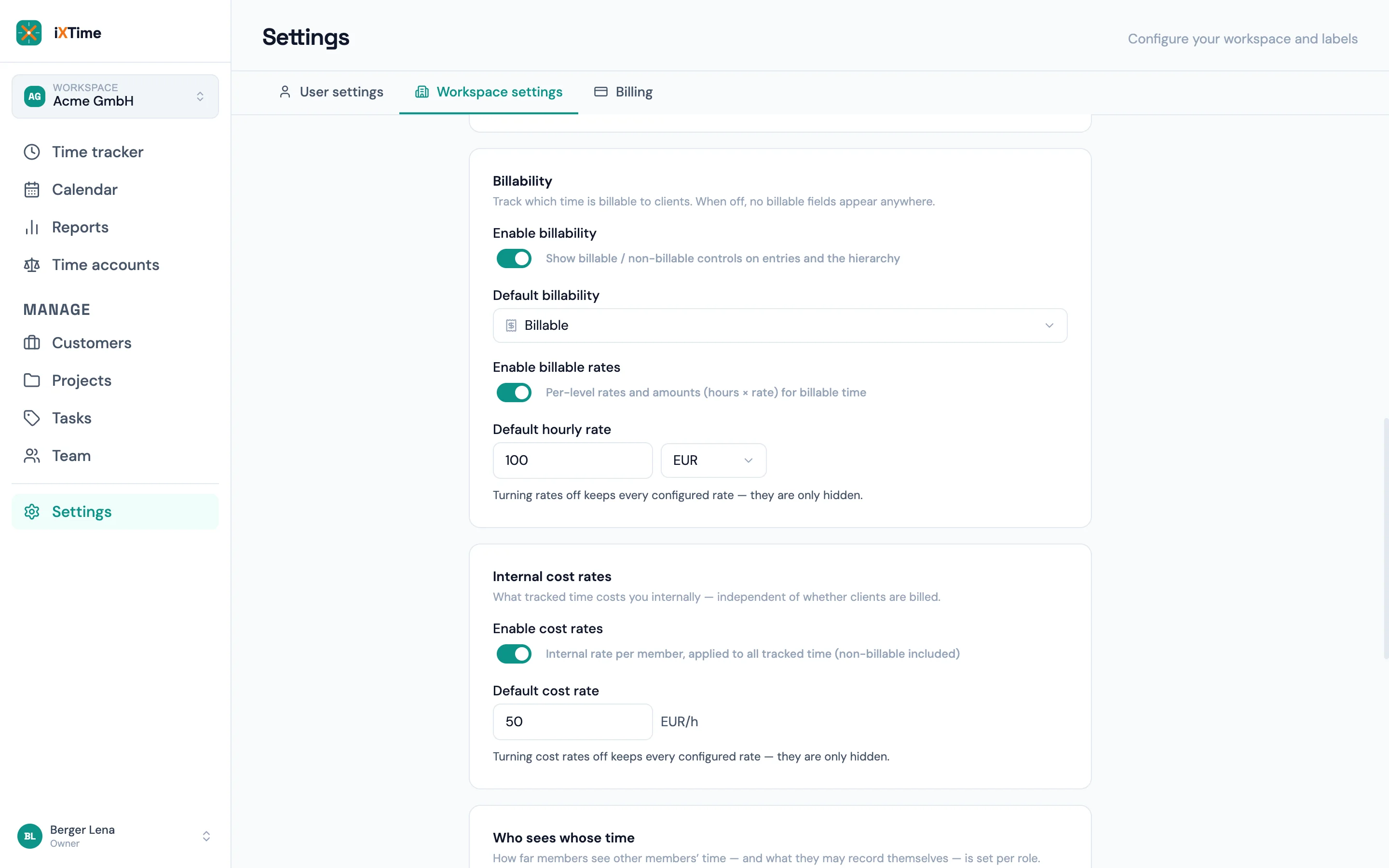
Task: Open Tasks management page
Action: point(115,418)
